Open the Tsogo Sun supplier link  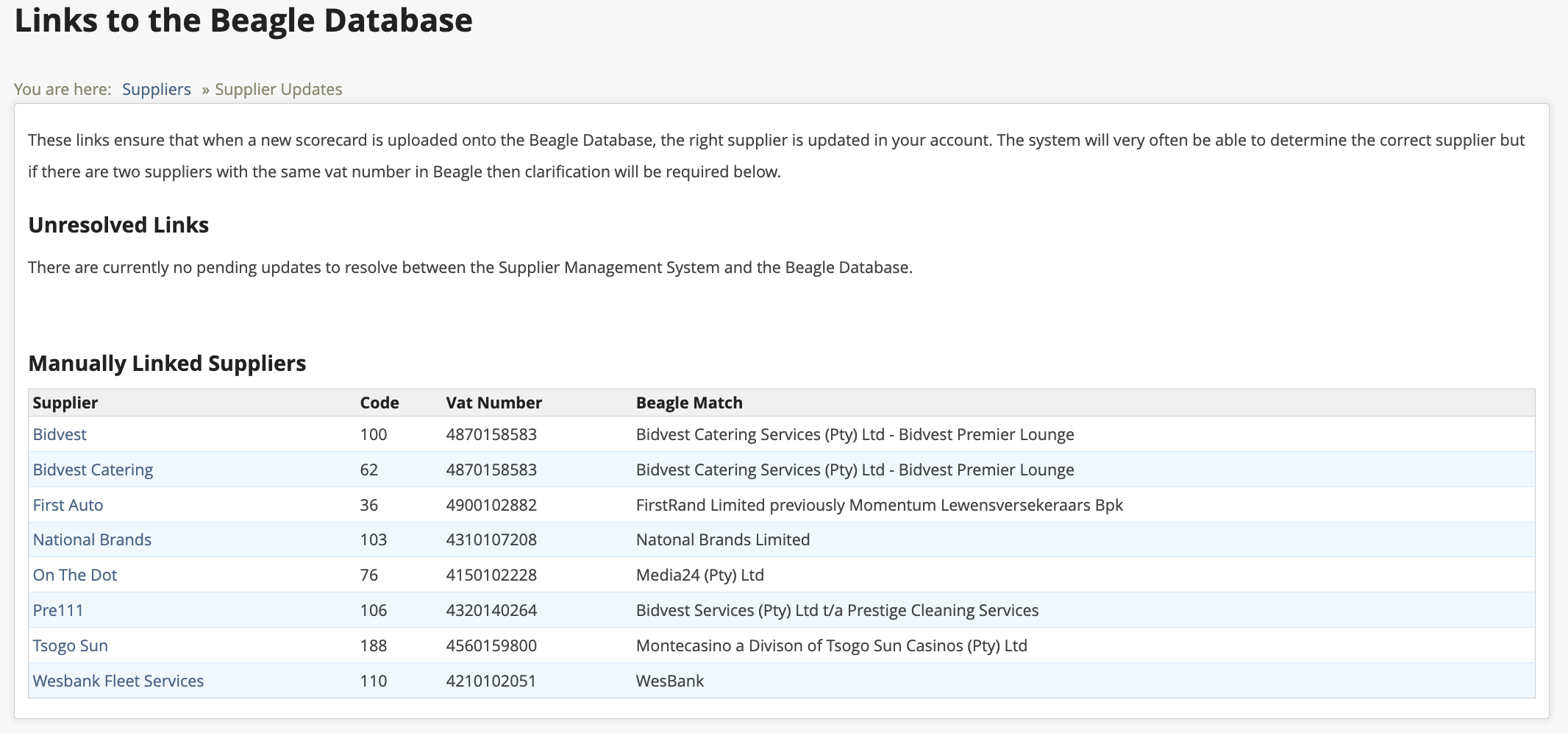(x=71, y=645)
